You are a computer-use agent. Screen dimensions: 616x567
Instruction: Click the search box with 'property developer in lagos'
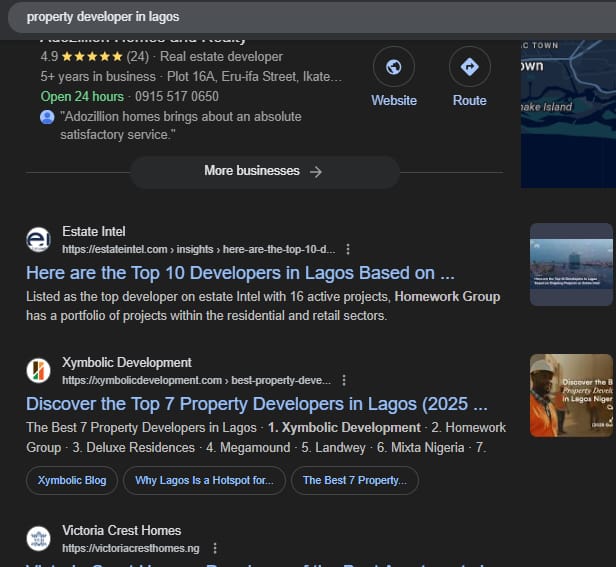pyautogui.click(x=312, y=17)
